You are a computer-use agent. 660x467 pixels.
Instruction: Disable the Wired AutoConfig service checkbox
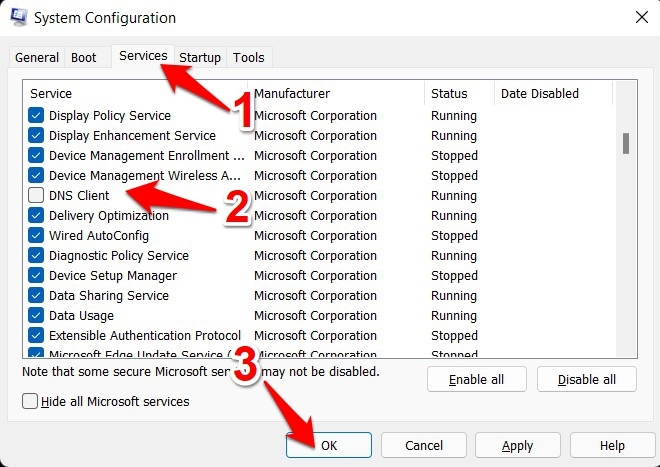(x=37, y=236)
